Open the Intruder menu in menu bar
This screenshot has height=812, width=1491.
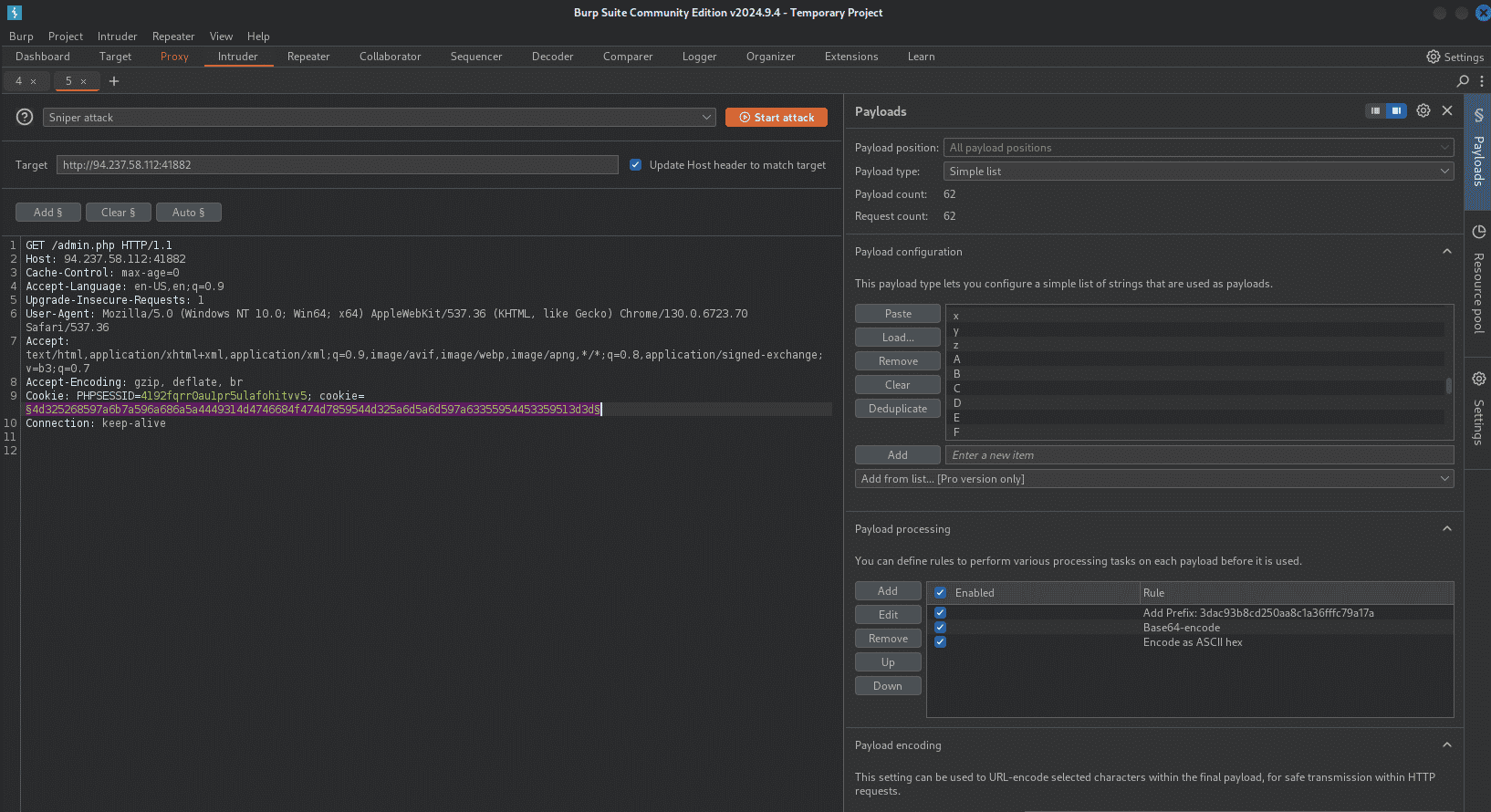click(x=117, y=36)
